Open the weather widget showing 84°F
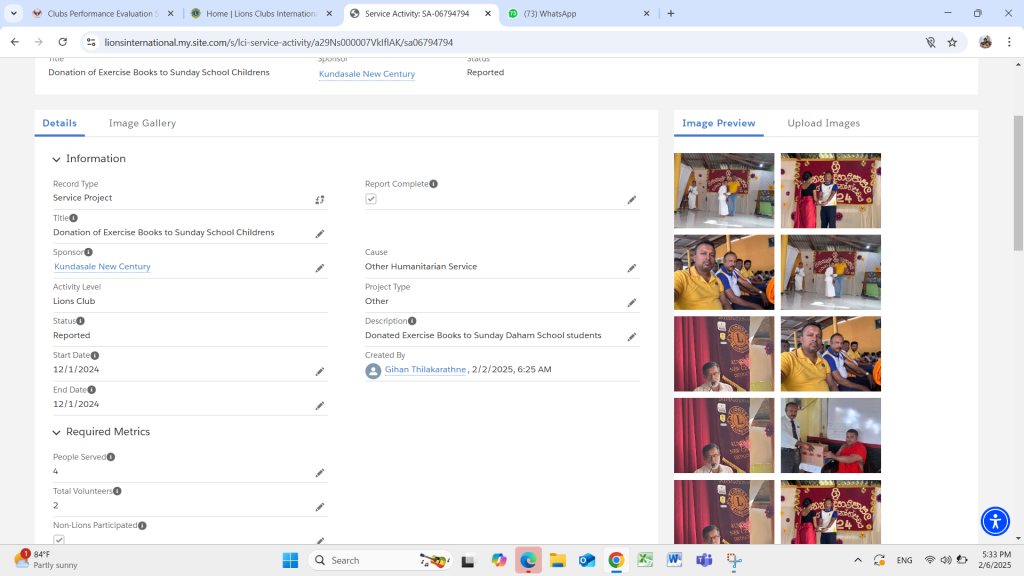This screenshot has height=576, width=1024. click(x=46, y=560)
